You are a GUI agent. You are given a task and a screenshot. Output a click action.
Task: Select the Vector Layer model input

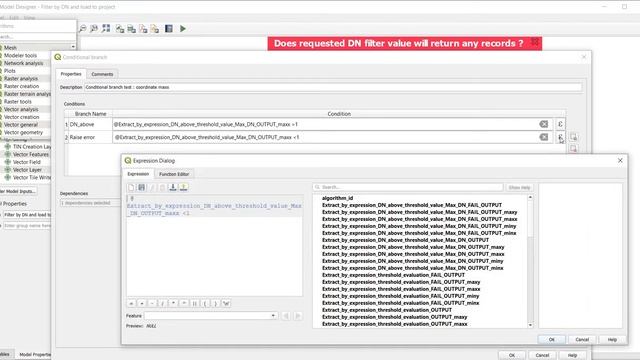pyautogui.click(x=27, y=170)
